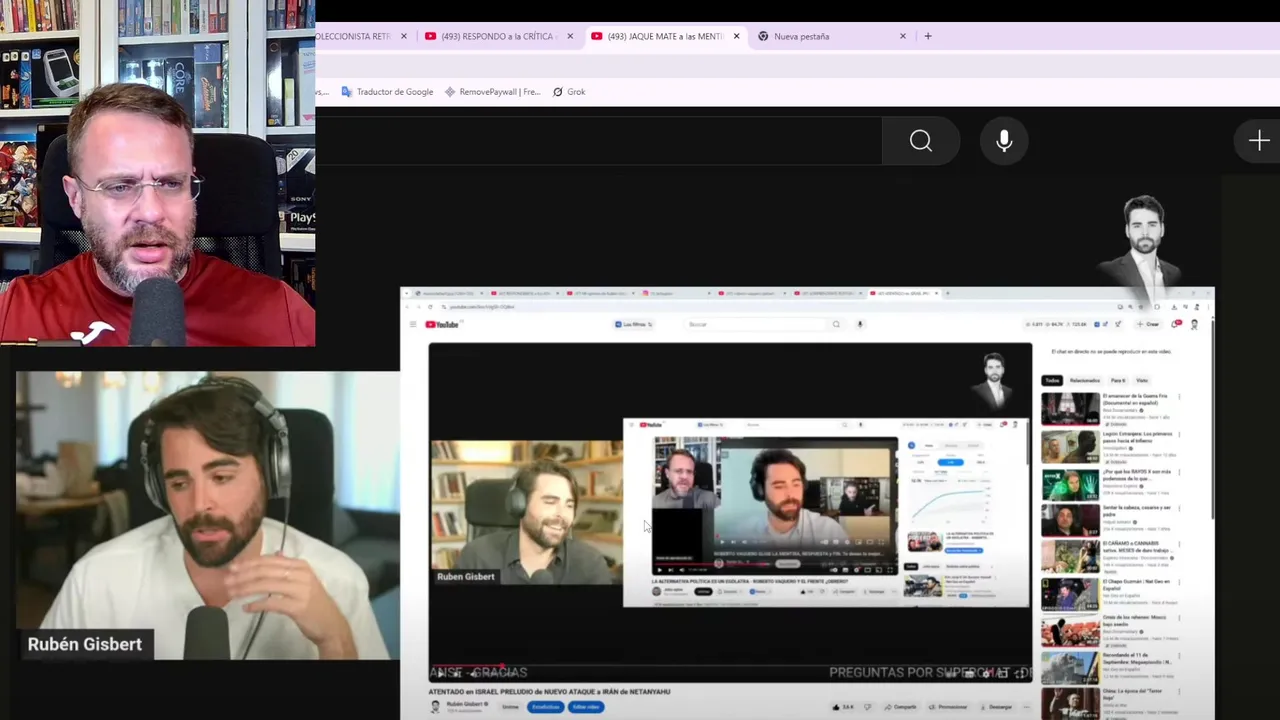
Task: Reload the inner browser page
Action: pos(430,307)
